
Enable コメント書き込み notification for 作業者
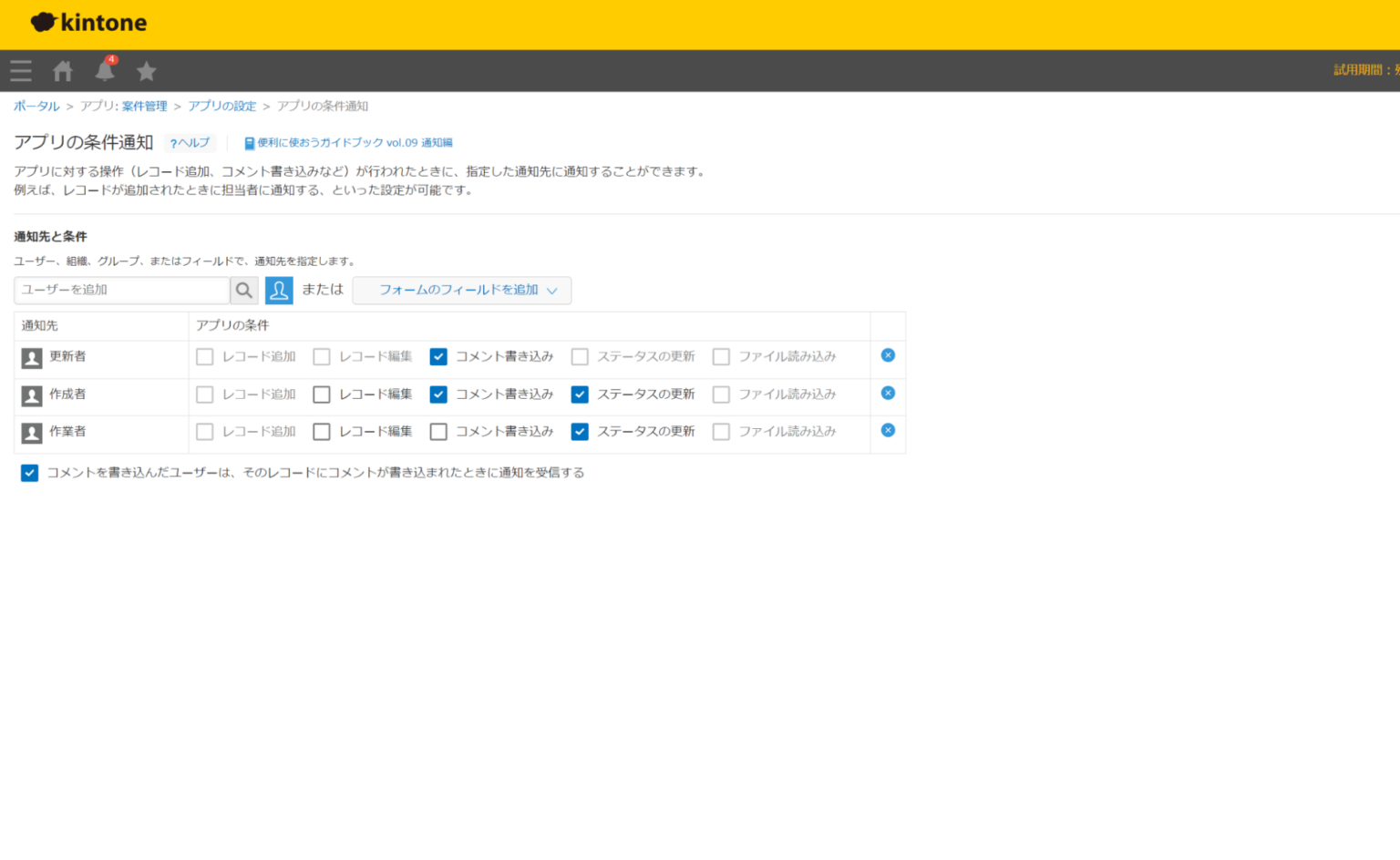(438, 431)
